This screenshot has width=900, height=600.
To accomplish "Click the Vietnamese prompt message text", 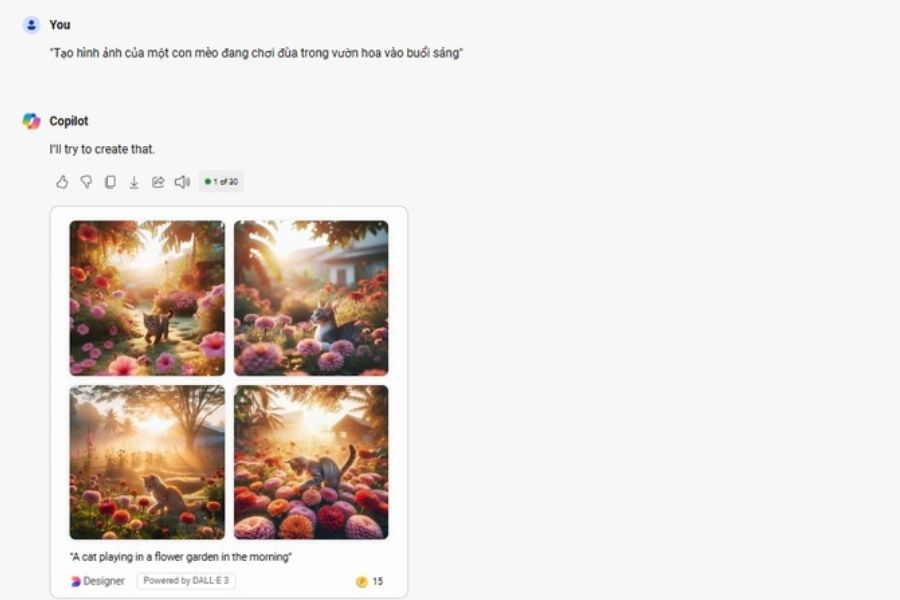I will pyautogui.click(x=256, y=53).
